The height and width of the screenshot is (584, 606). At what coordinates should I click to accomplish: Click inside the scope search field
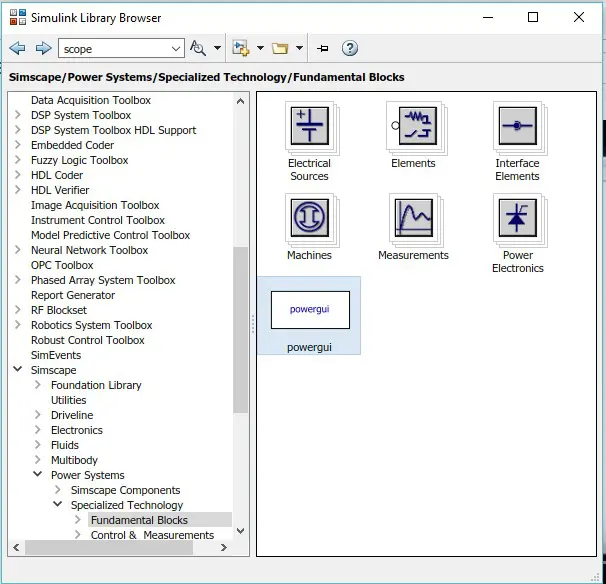click(114, 49)
